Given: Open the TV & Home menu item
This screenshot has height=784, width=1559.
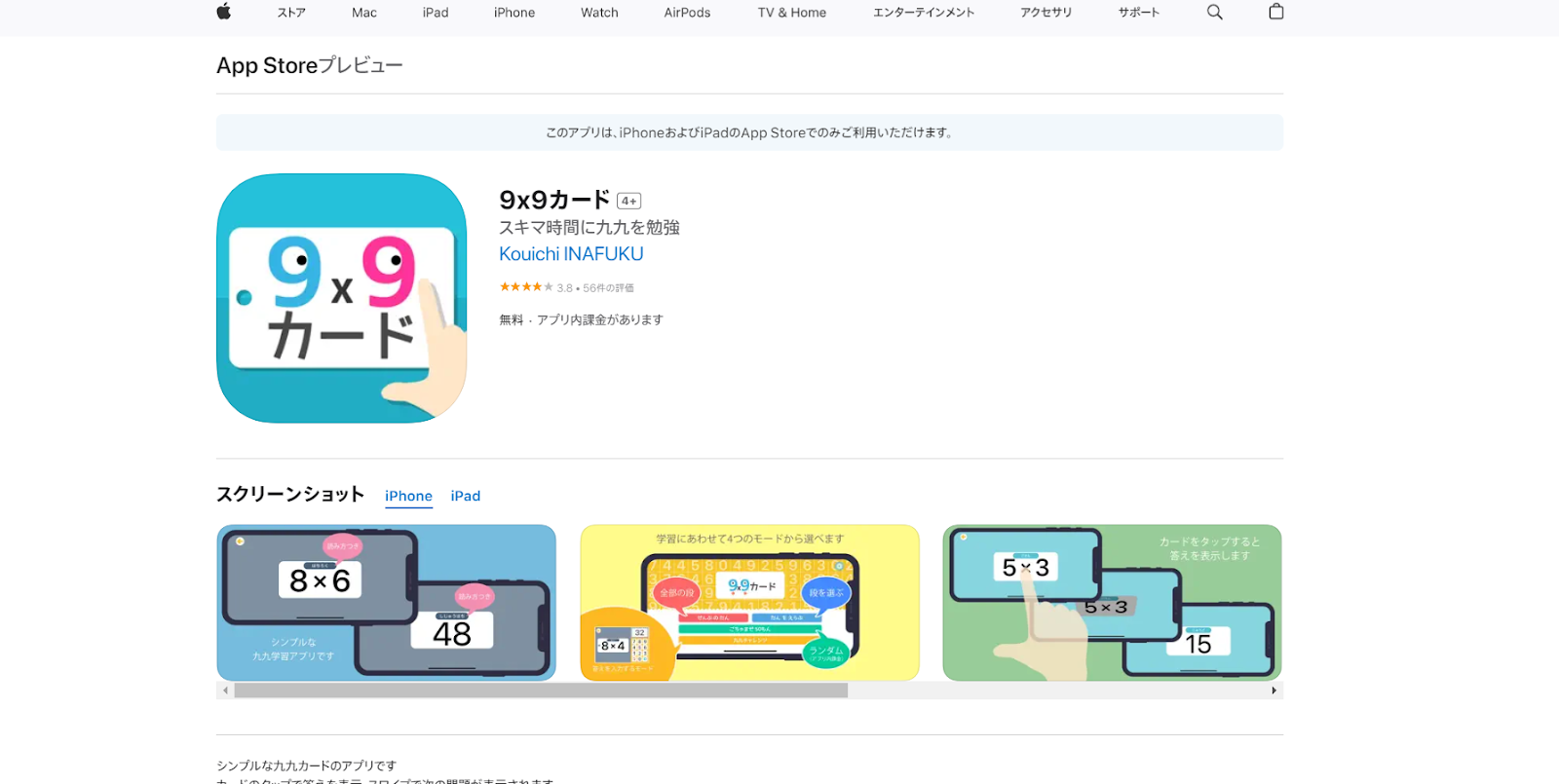Looking at the screenshot, I should [792, 13].
